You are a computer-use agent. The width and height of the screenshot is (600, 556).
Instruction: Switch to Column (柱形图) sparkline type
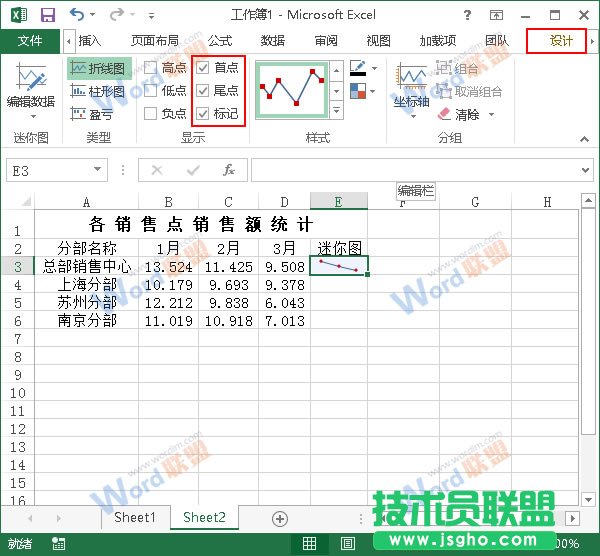click(x=99, y=91)
